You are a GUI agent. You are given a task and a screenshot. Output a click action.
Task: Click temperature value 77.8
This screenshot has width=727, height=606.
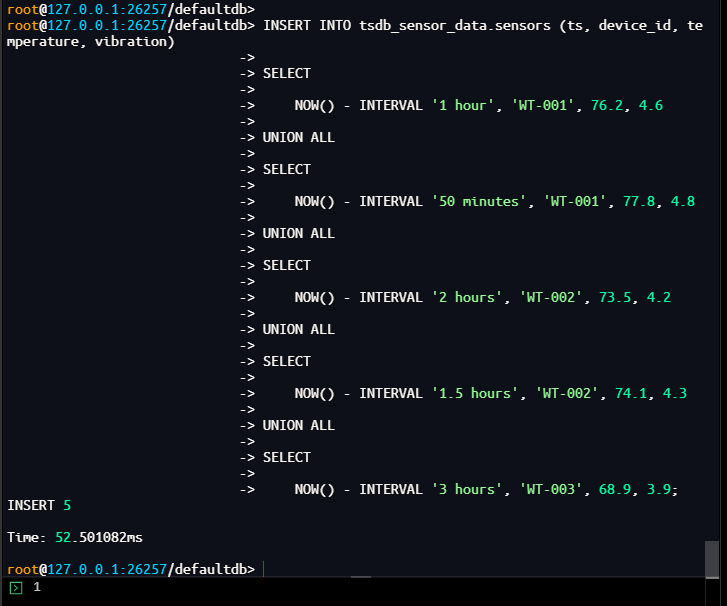click(639, 201)
